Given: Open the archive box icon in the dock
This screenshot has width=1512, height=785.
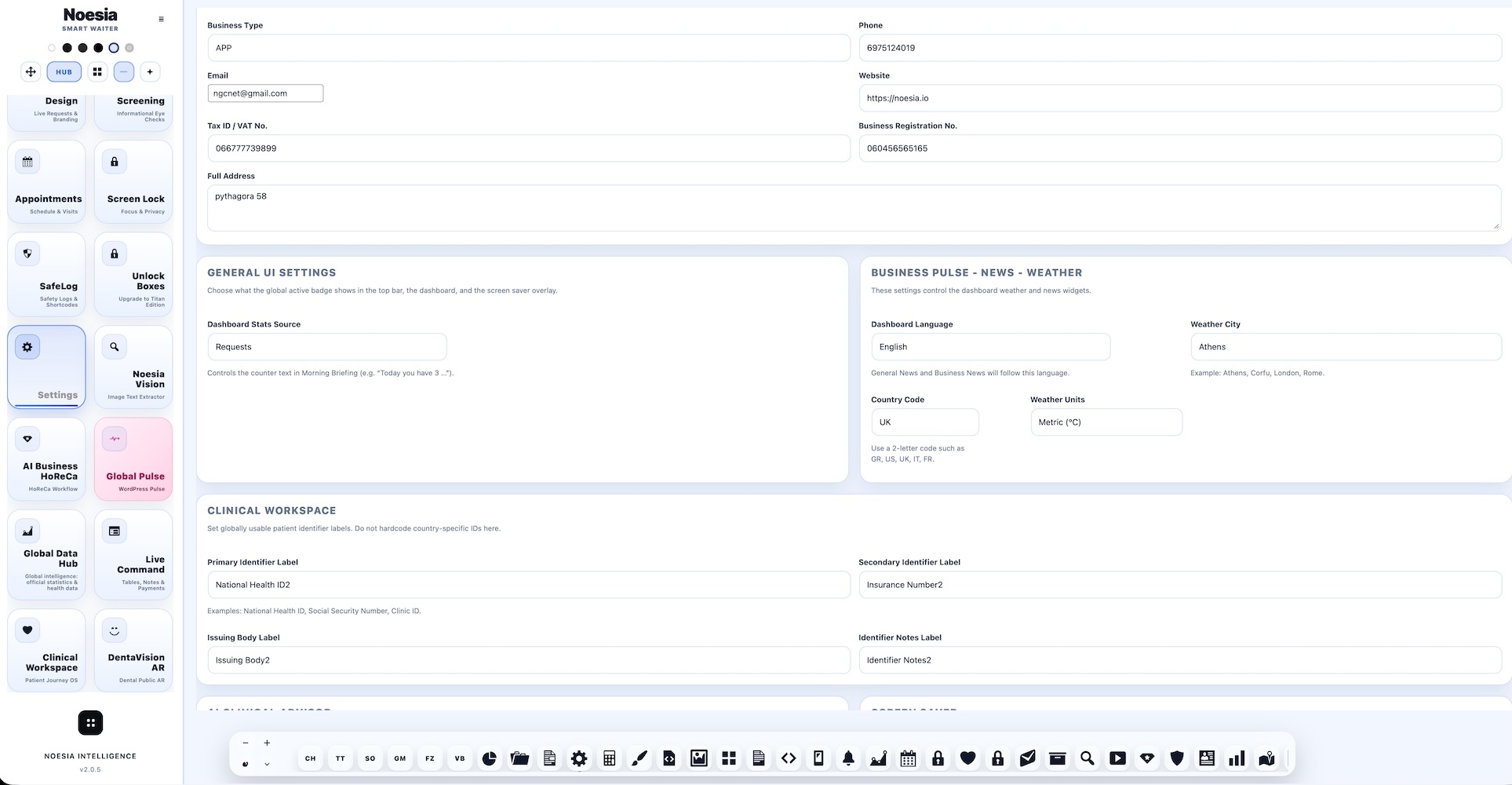Looking at the screenshot, I should tap(1057, 758).
